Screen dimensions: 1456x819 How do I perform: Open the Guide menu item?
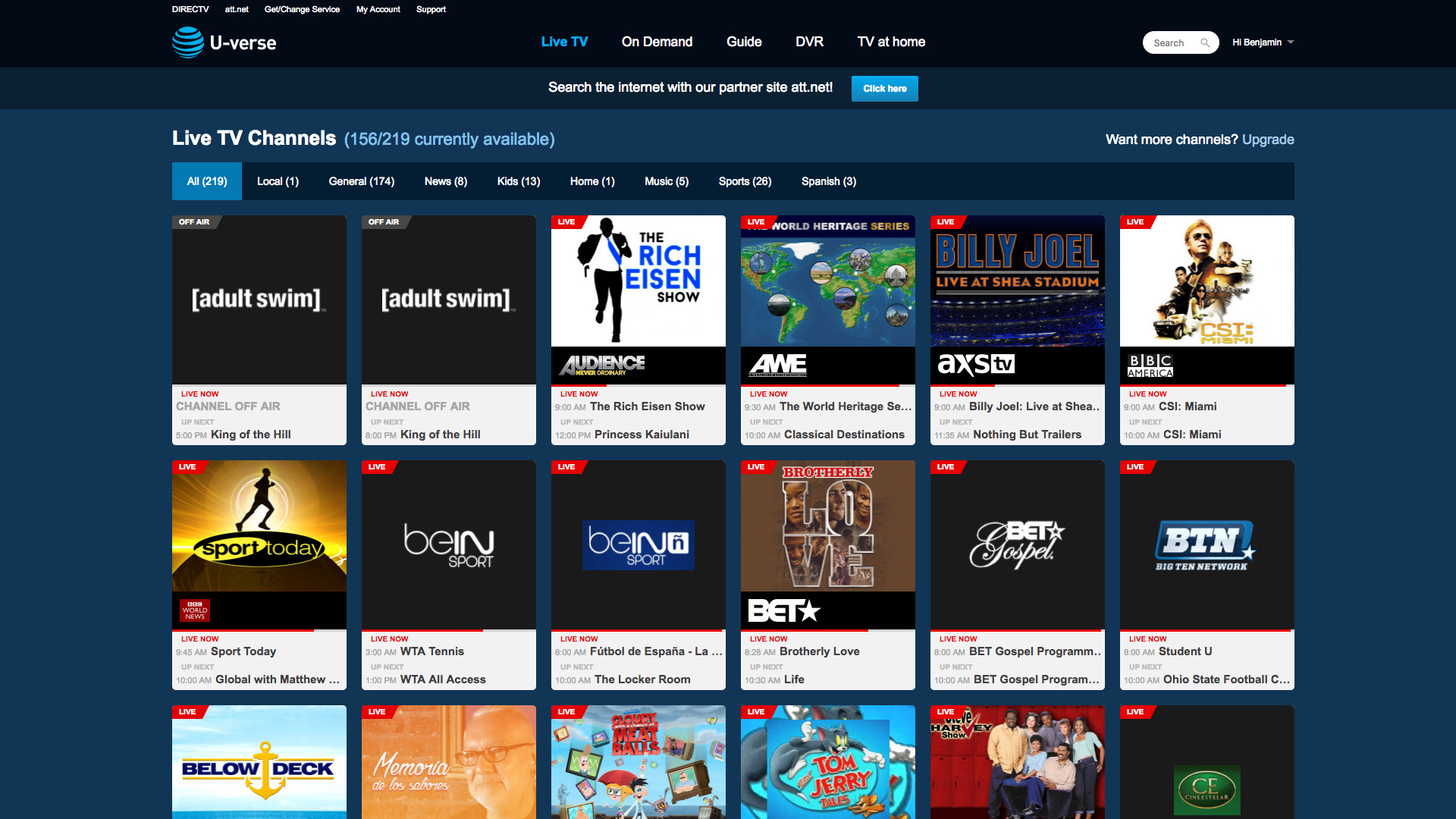pos(744,42)
